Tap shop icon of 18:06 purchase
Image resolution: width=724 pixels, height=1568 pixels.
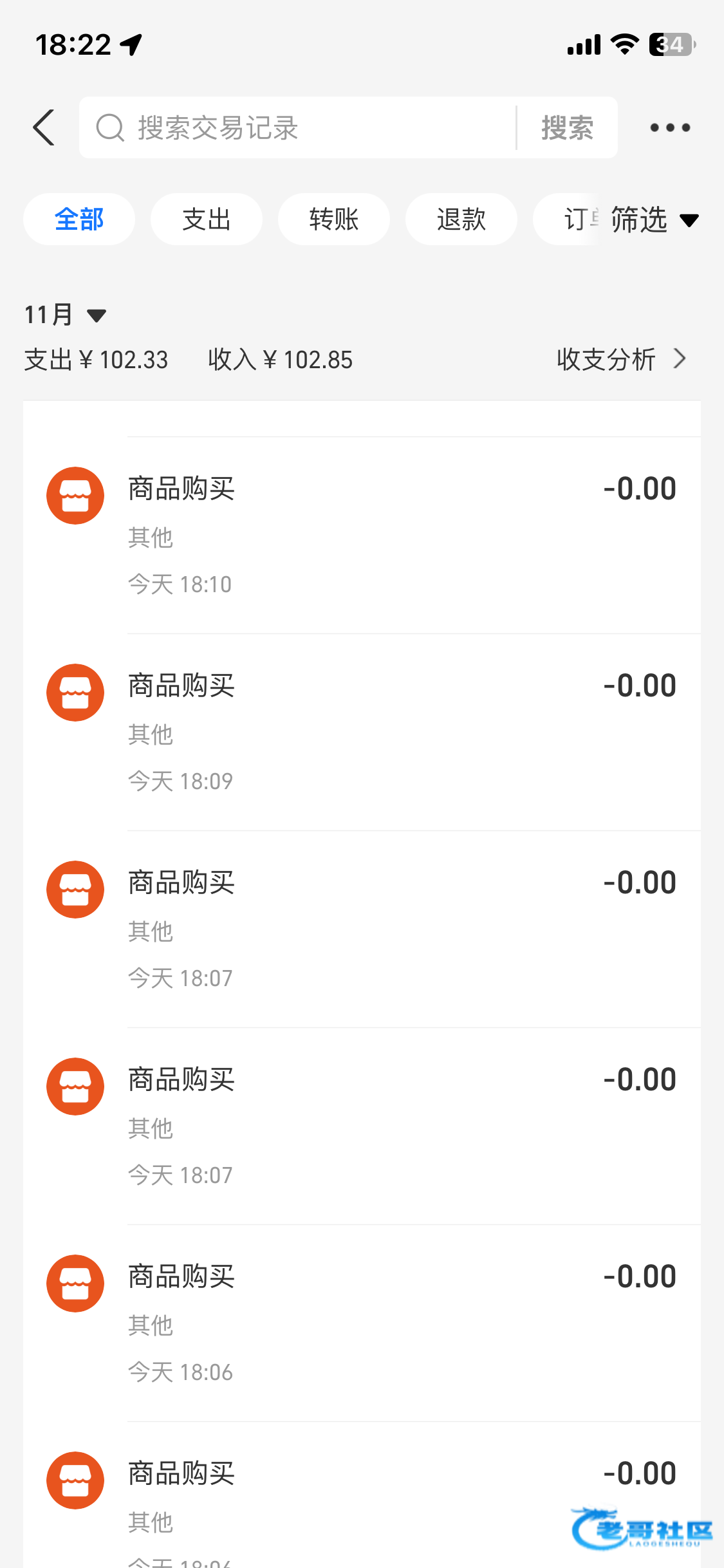(x=75, y=1283)
